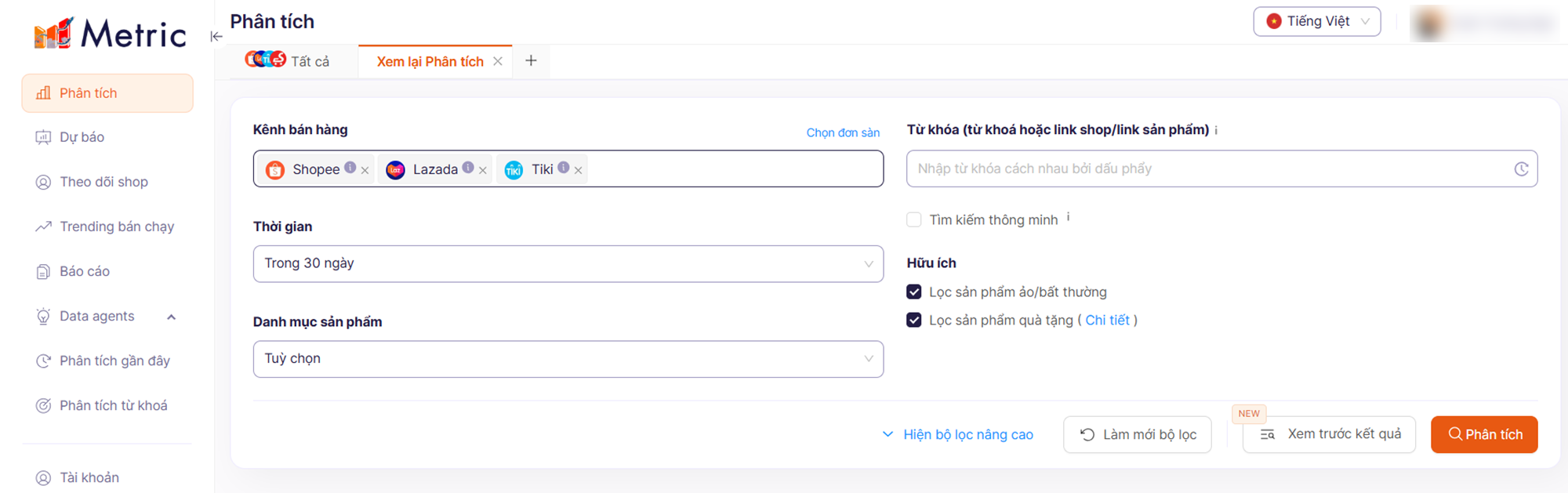1568x493 pixels.
Task: Click the keyword field info icon
Action: [1216, 130]
